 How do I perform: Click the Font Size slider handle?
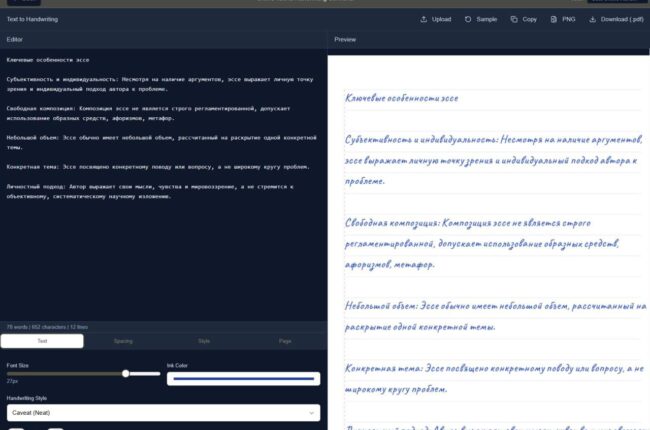click(126, 373)
